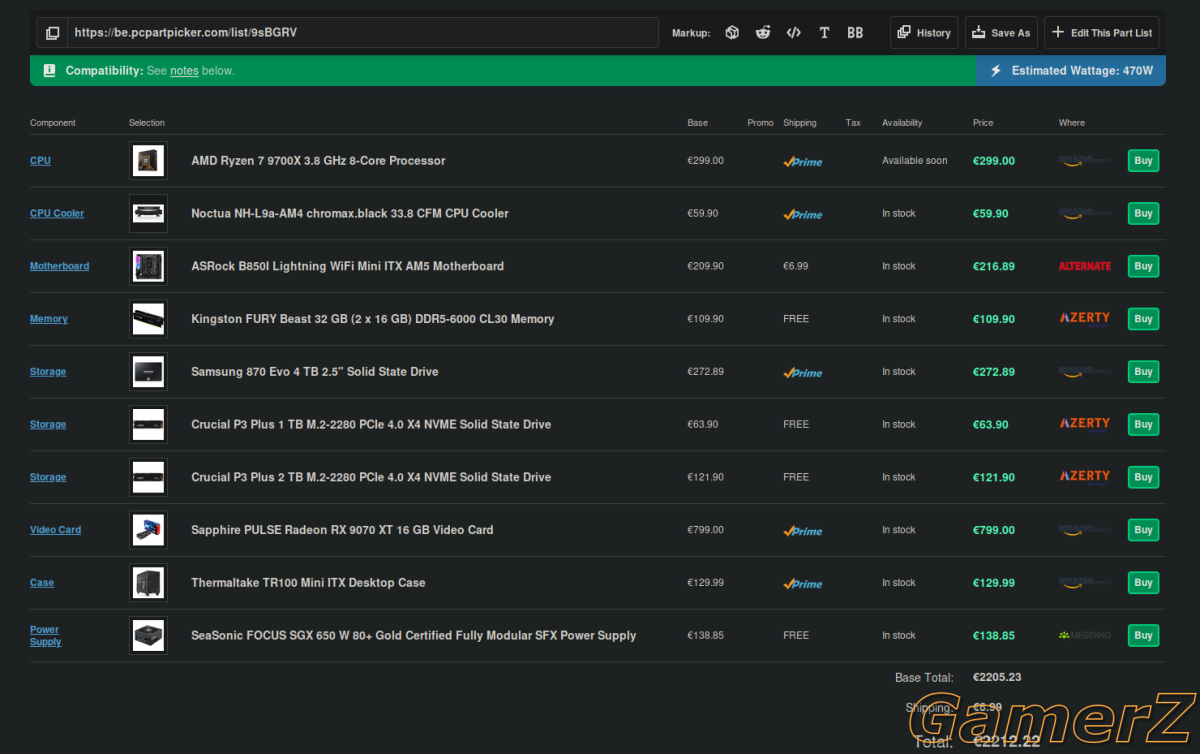The height and width of the screenshot is (754, 1200).
Task: Click the Save As button
Action: 1001,33
